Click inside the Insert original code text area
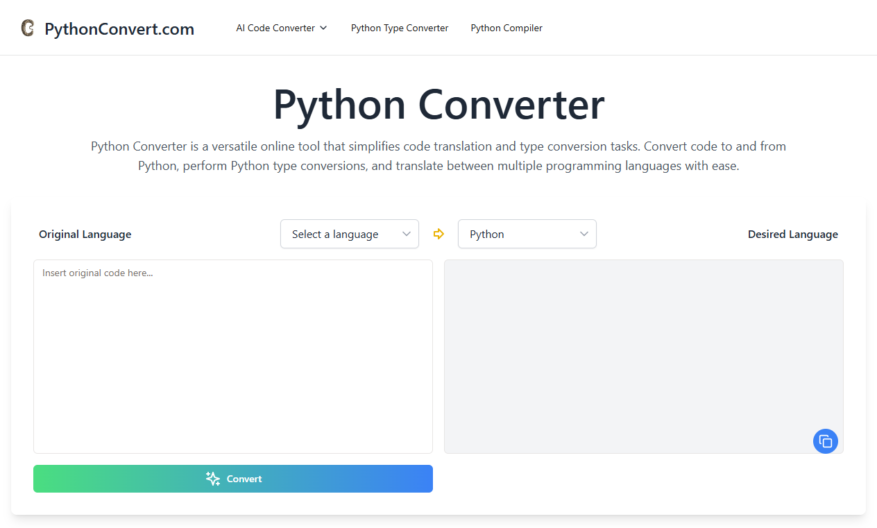Image resolution: width=877 pixels, height=528 pixels. tap(233, 356)
